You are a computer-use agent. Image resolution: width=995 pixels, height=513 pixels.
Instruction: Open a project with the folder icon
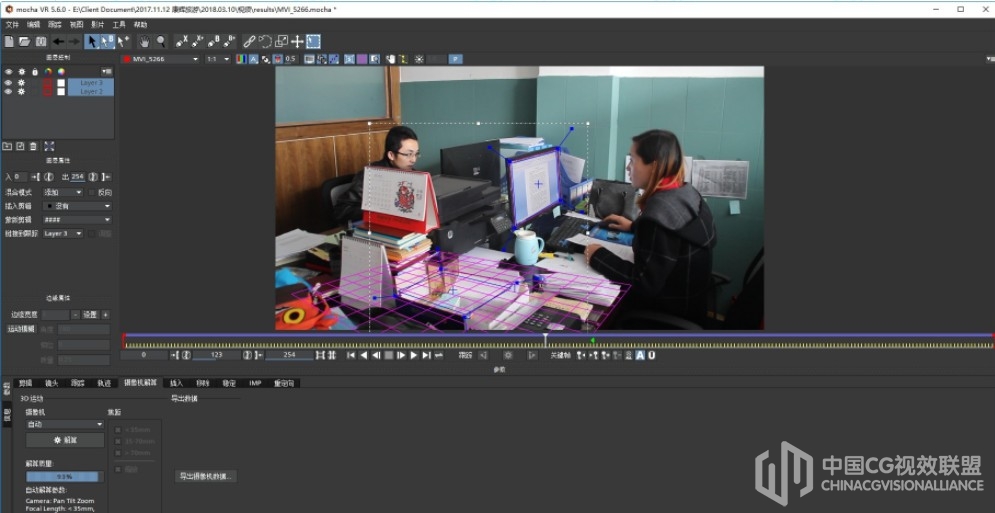24,42
